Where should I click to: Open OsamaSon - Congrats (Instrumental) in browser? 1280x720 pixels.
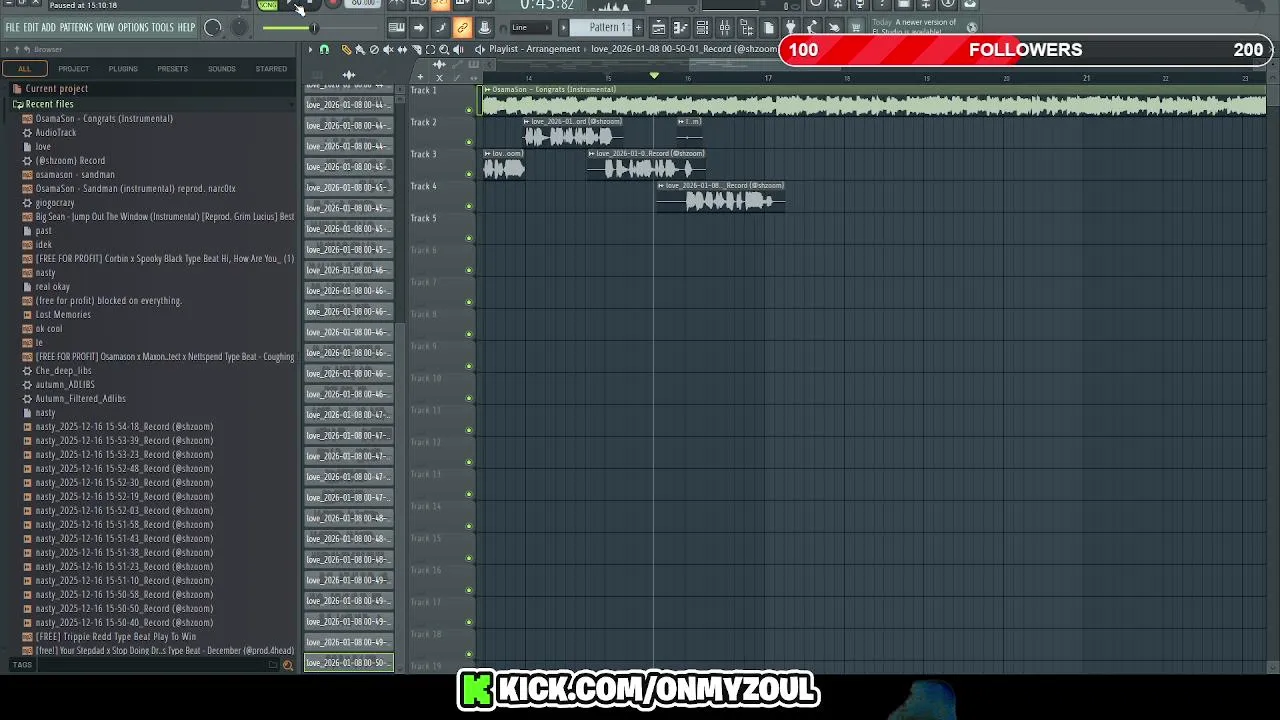[104, 119]
